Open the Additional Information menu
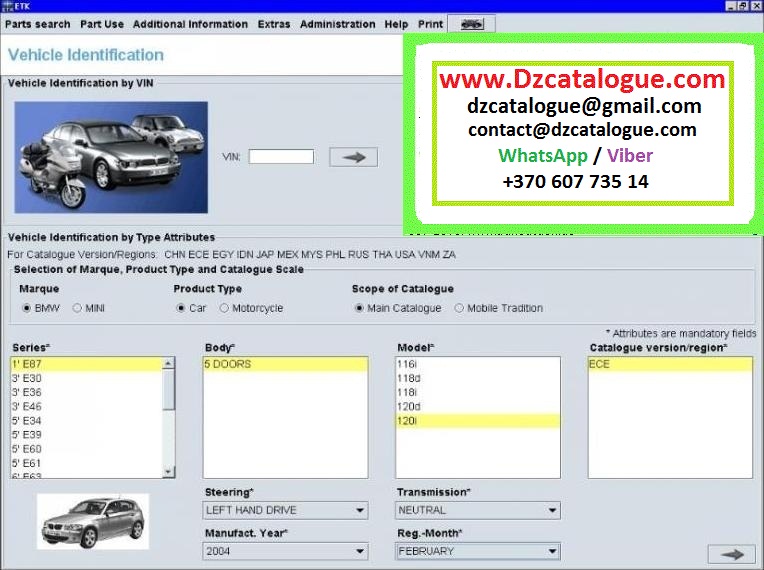 190,24
